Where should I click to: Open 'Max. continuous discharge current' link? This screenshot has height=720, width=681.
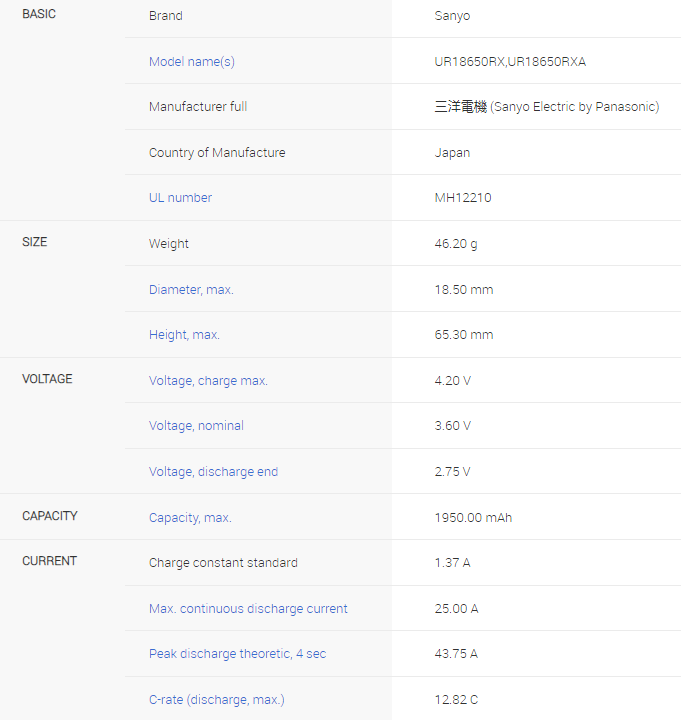[x=248, y=609]
